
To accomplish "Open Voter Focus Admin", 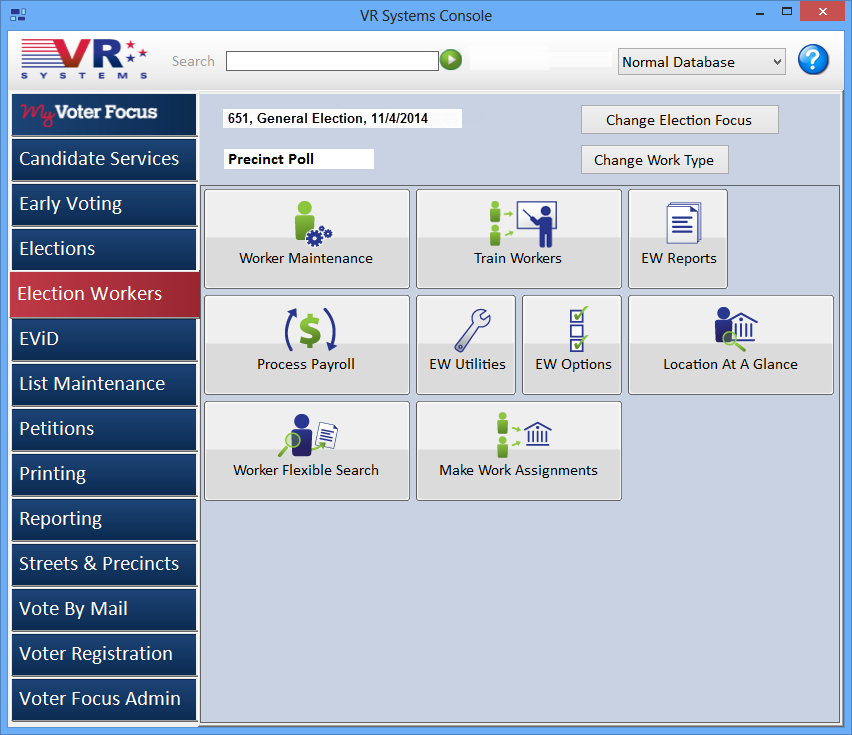I will (104, 700).
